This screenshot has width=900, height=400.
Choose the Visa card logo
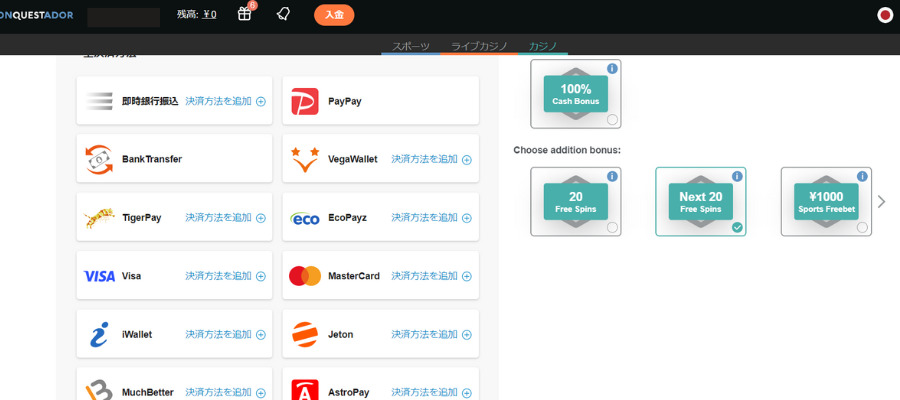[99, 276]
